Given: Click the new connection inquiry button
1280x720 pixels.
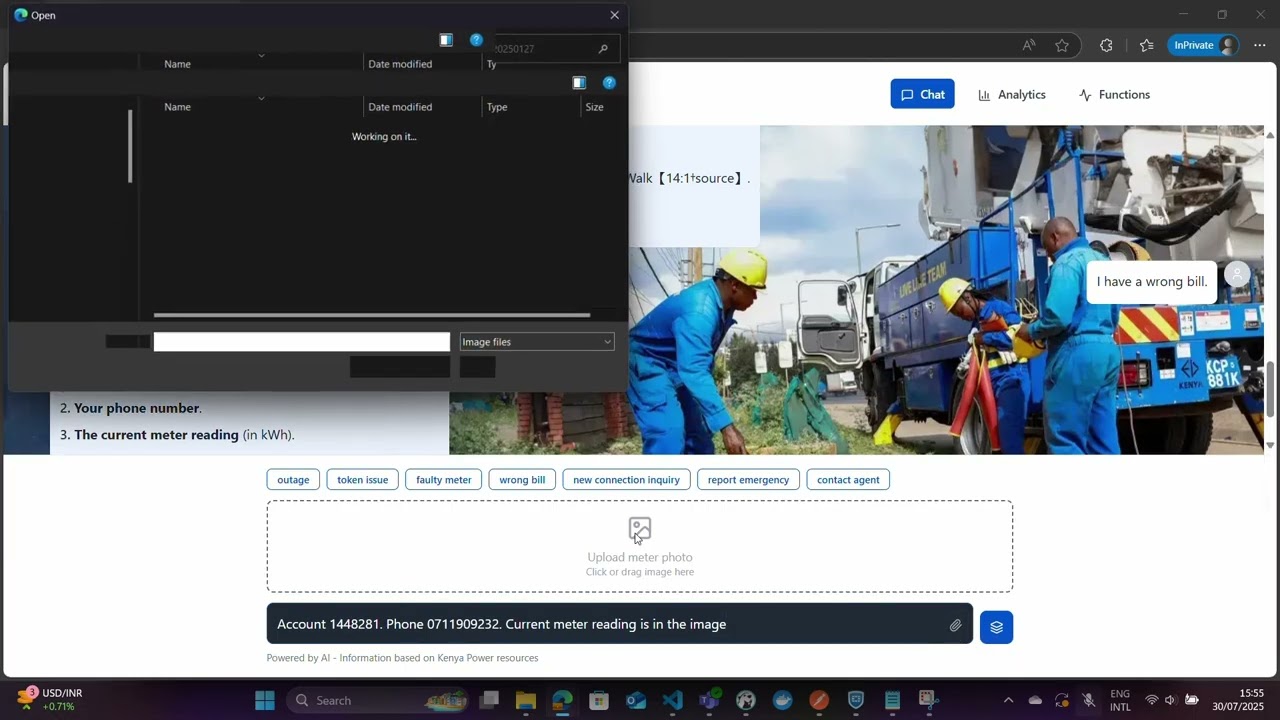Looking at the screenshot, I should click(x=626, y=480).
